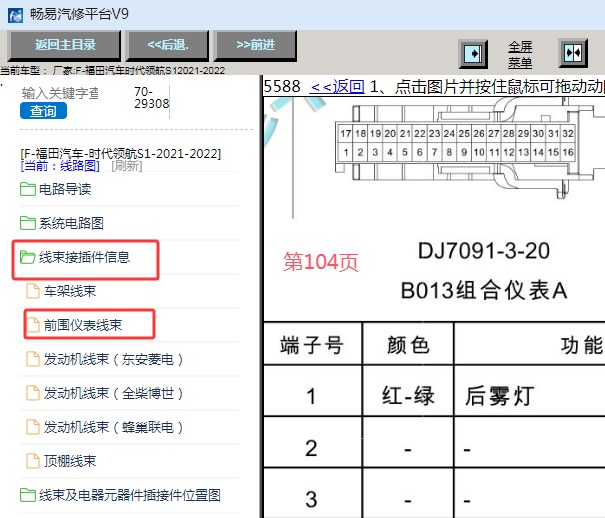Click the vehicle heading [F-福田汽车-时代领航S1-2021-2022]
This screenshot has height=518, width=605.
(120, 154)
